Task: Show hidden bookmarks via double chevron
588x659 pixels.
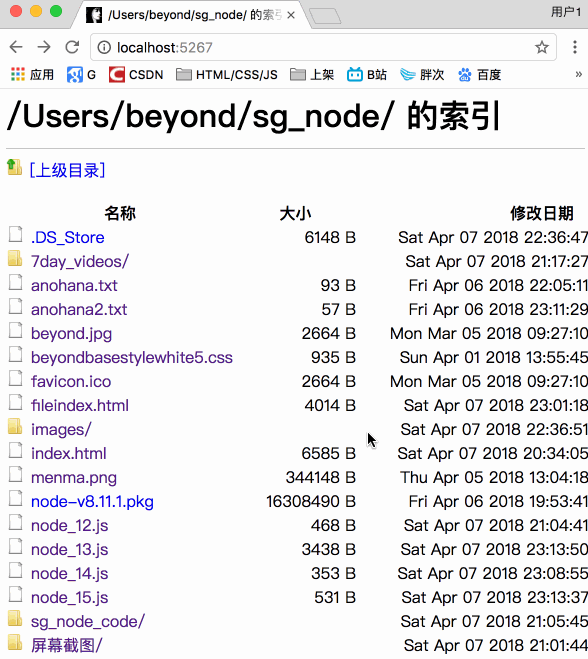Action: point(579,74)
